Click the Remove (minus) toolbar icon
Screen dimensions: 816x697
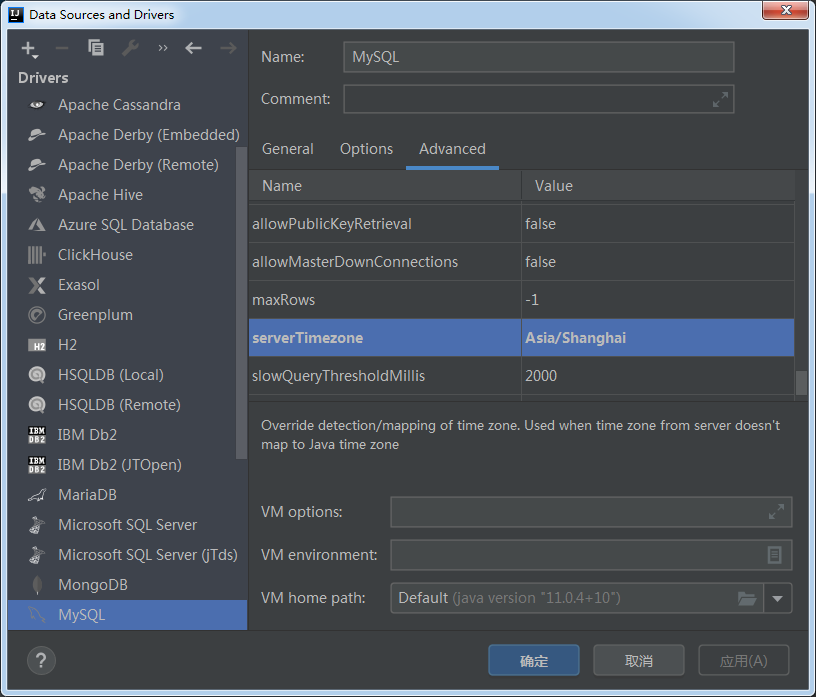pyautogui.click(x=62, y=48)
